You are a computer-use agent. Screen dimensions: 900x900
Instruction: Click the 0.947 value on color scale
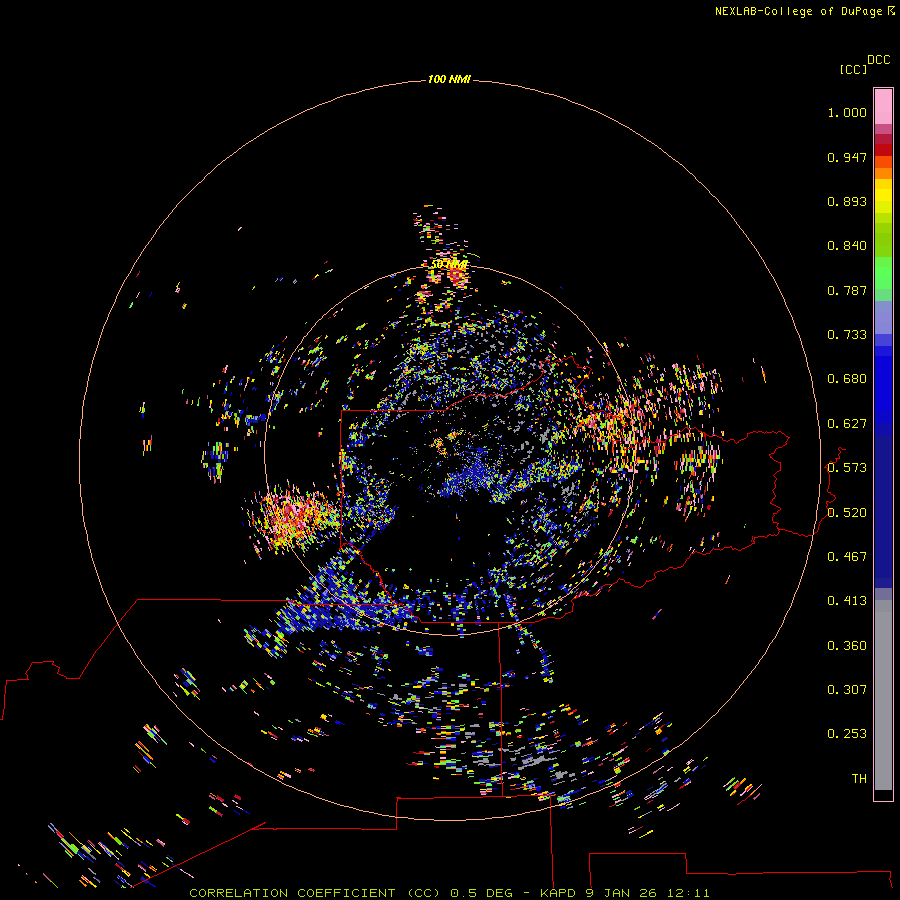click(x=847, y=157)
